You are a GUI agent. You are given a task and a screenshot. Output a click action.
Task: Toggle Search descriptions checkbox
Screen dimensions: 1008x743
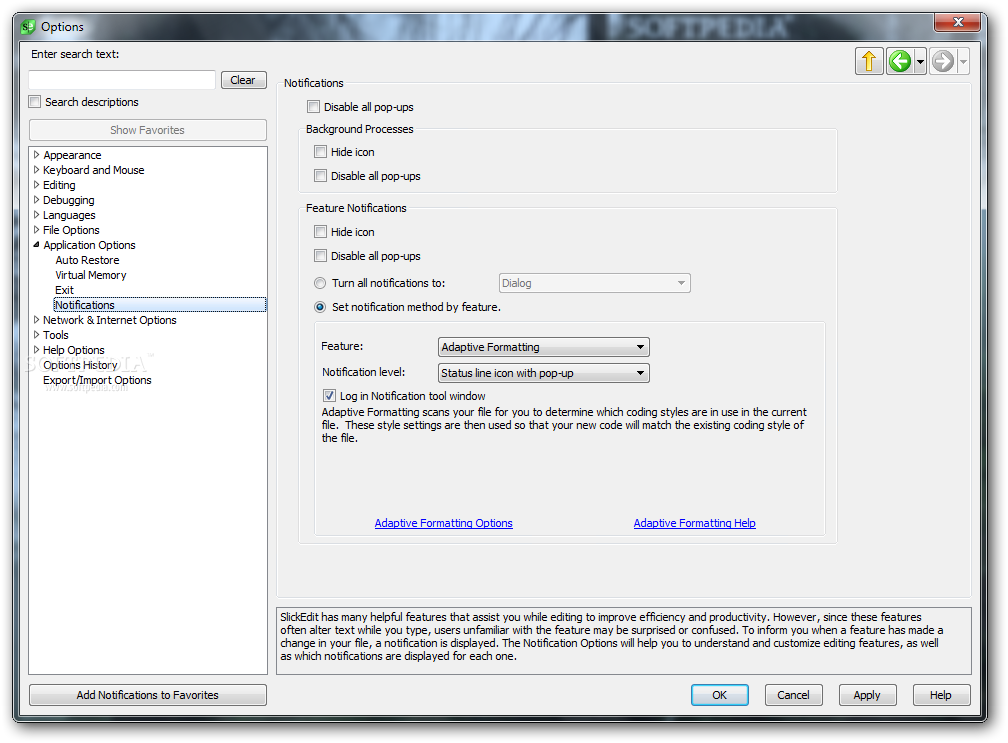click(x=35, y=102)
